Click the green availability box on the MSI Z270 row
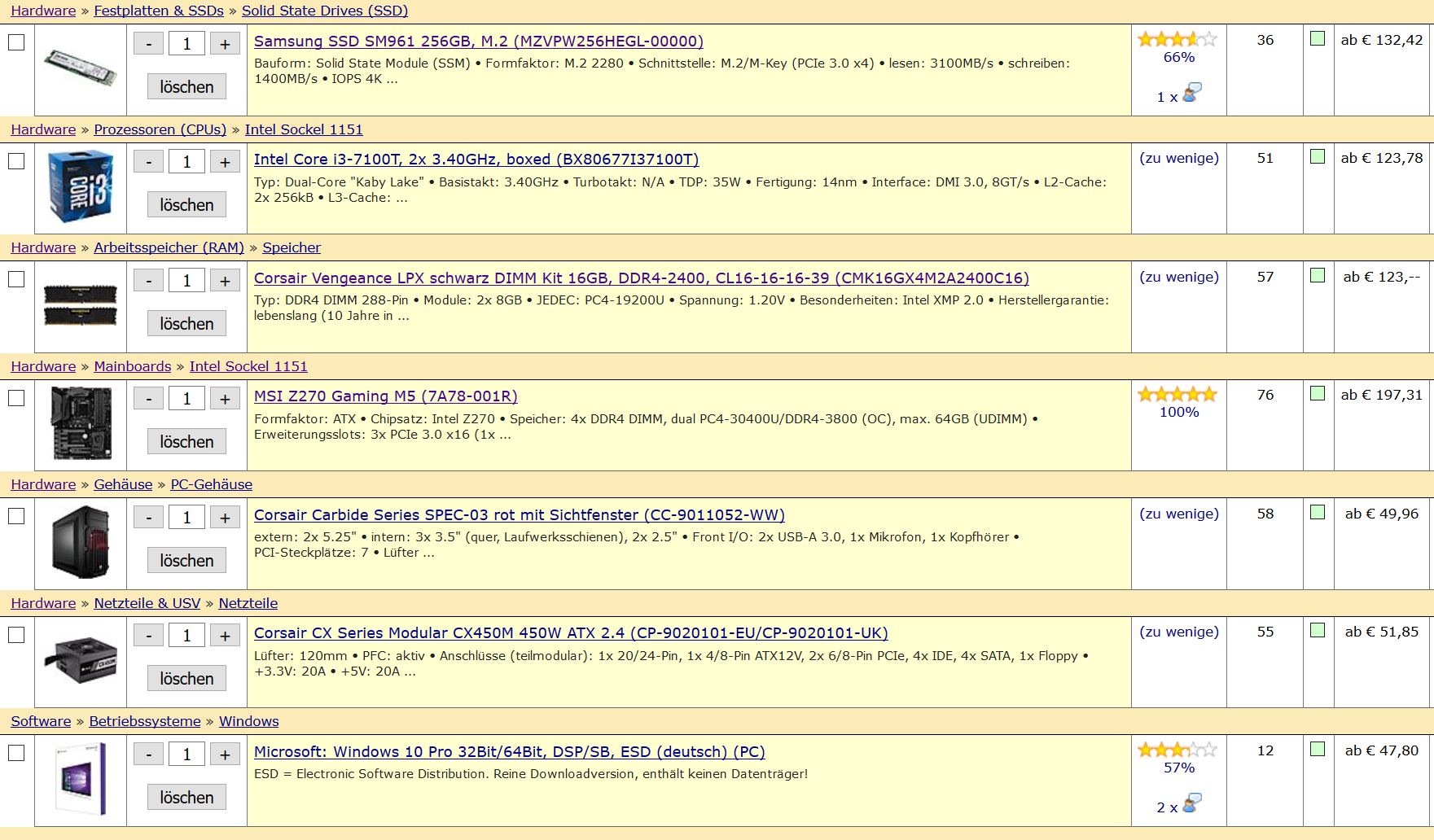This screenshot has height=840, width=1434. [1318, 393]
